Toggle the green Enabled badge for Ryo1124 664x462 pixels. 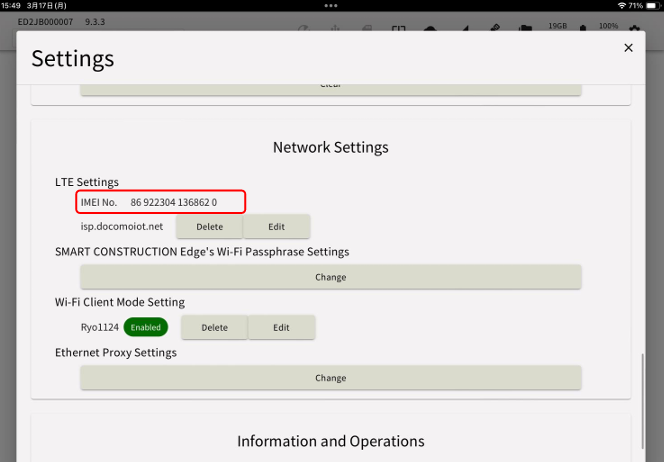pos(147,327)
